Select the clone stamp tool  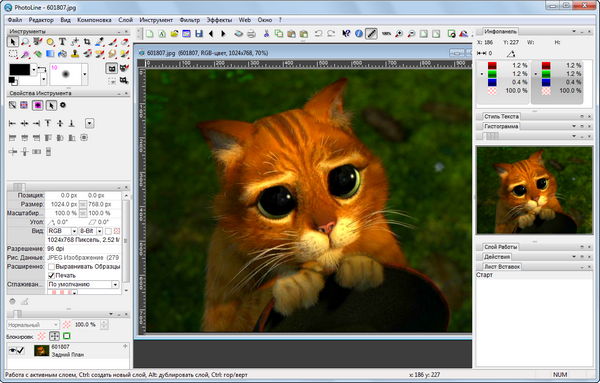tap(75, 54)
